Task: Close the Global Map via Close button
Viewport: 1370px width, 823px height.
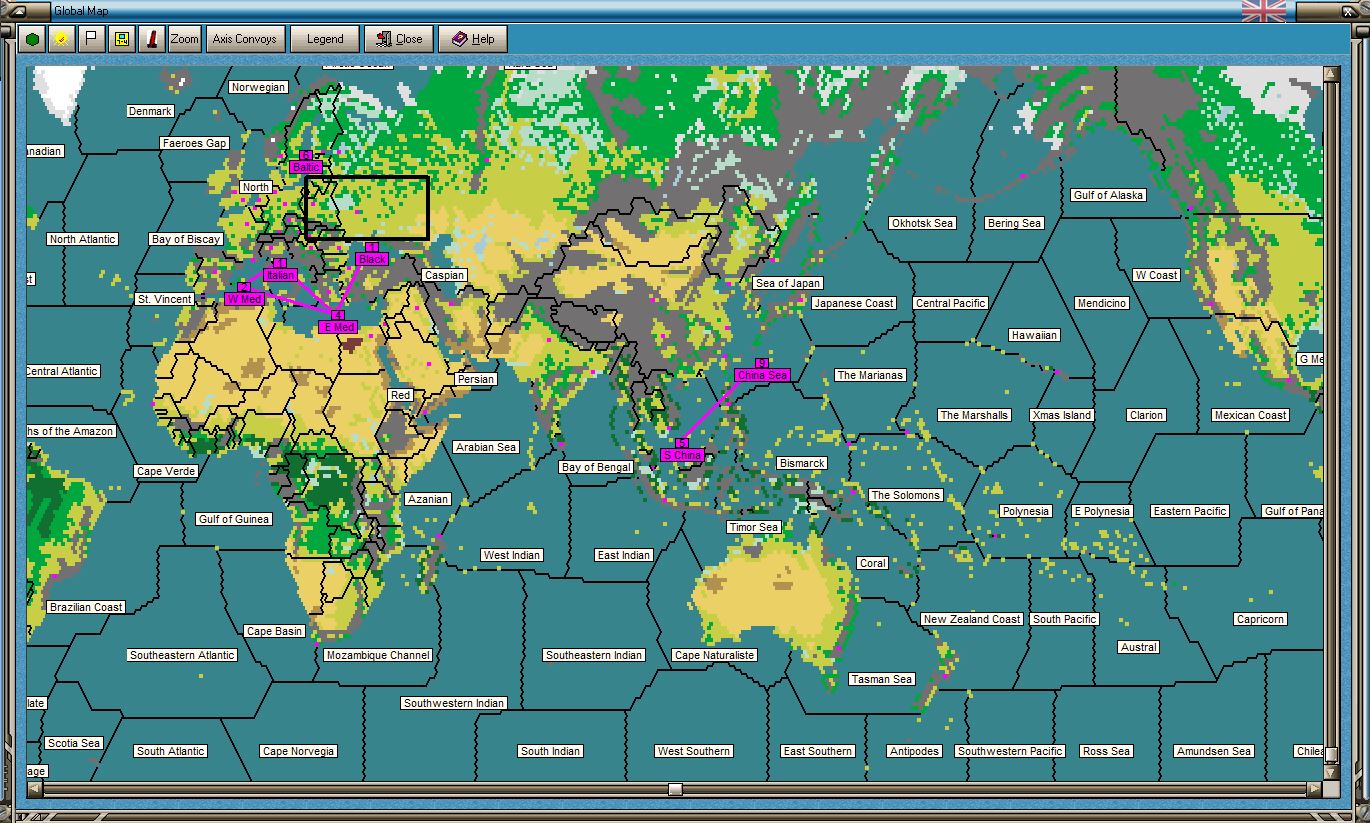Action: (399, 39)
